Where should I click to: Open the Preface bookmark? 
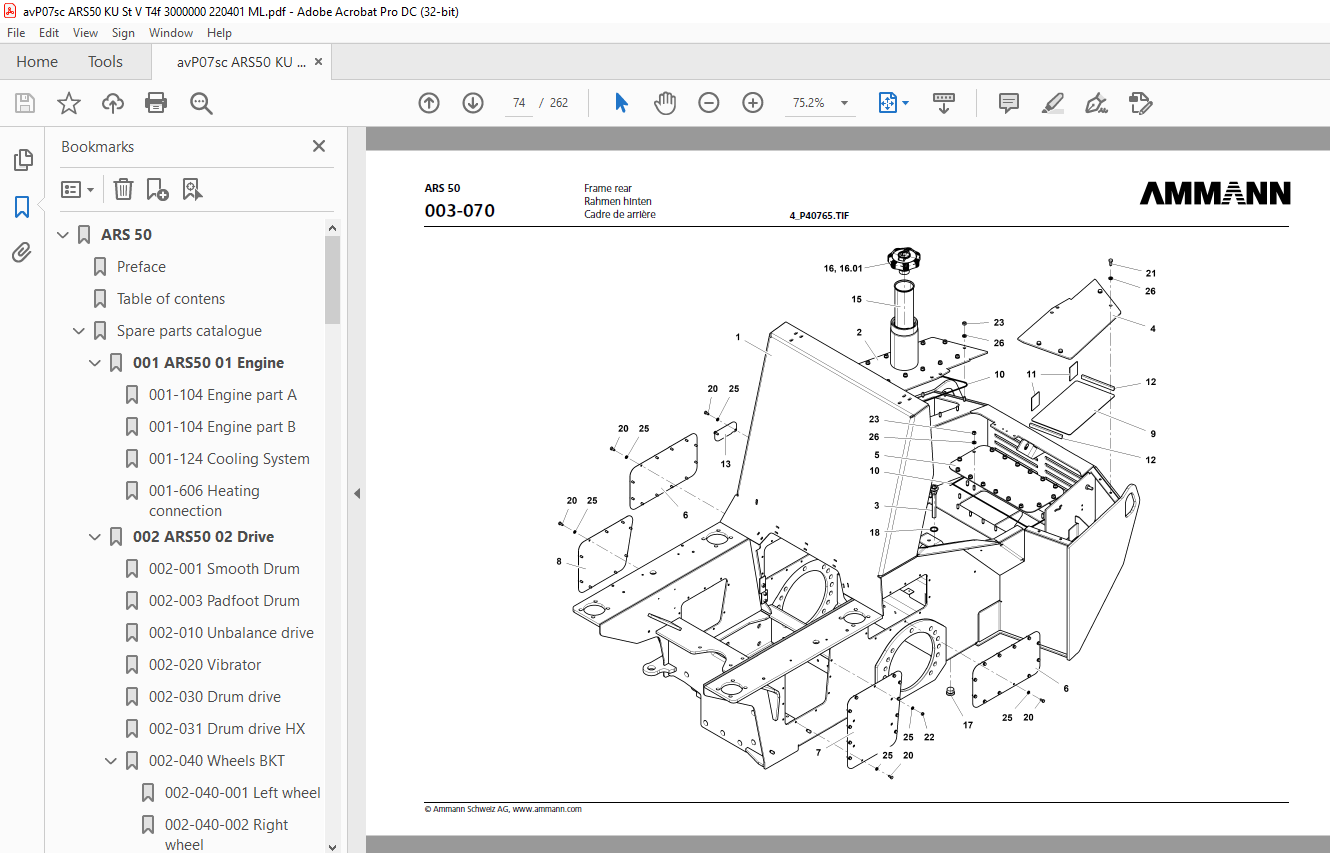141,267
